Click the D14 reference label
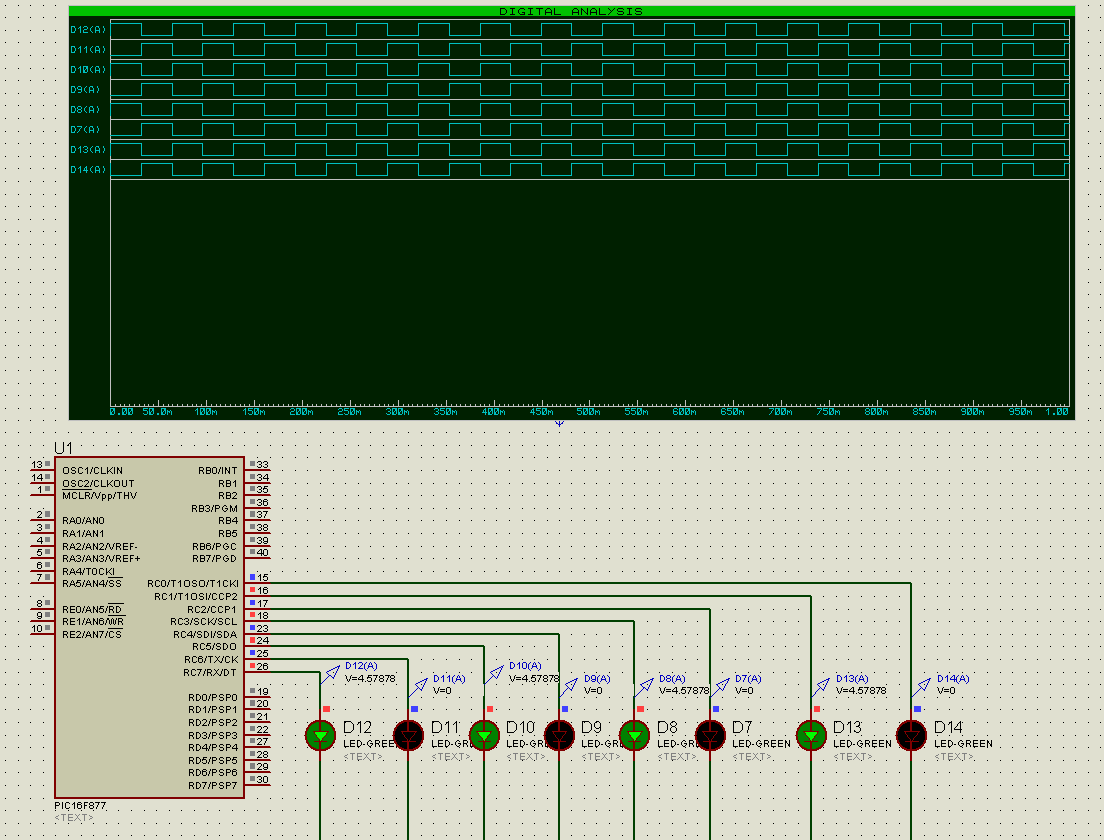1104x840 pixels. coord(948,727)
